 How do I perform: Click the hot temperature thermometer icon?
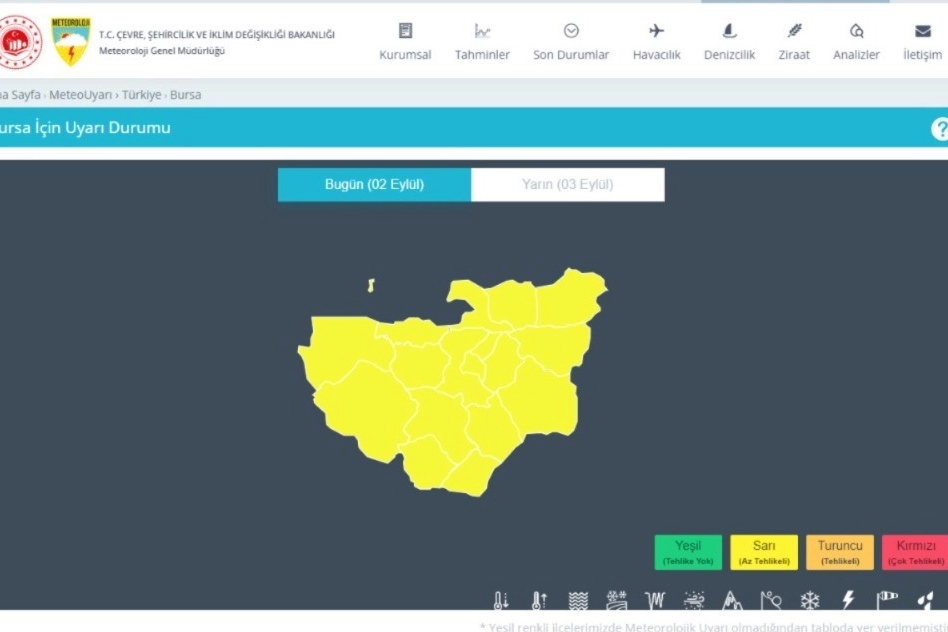(x=538, y=601)
